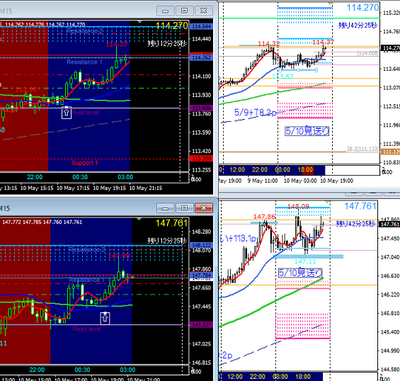
Task: Select chart shift triangle in top-left M15 chart
Action: 139,22
